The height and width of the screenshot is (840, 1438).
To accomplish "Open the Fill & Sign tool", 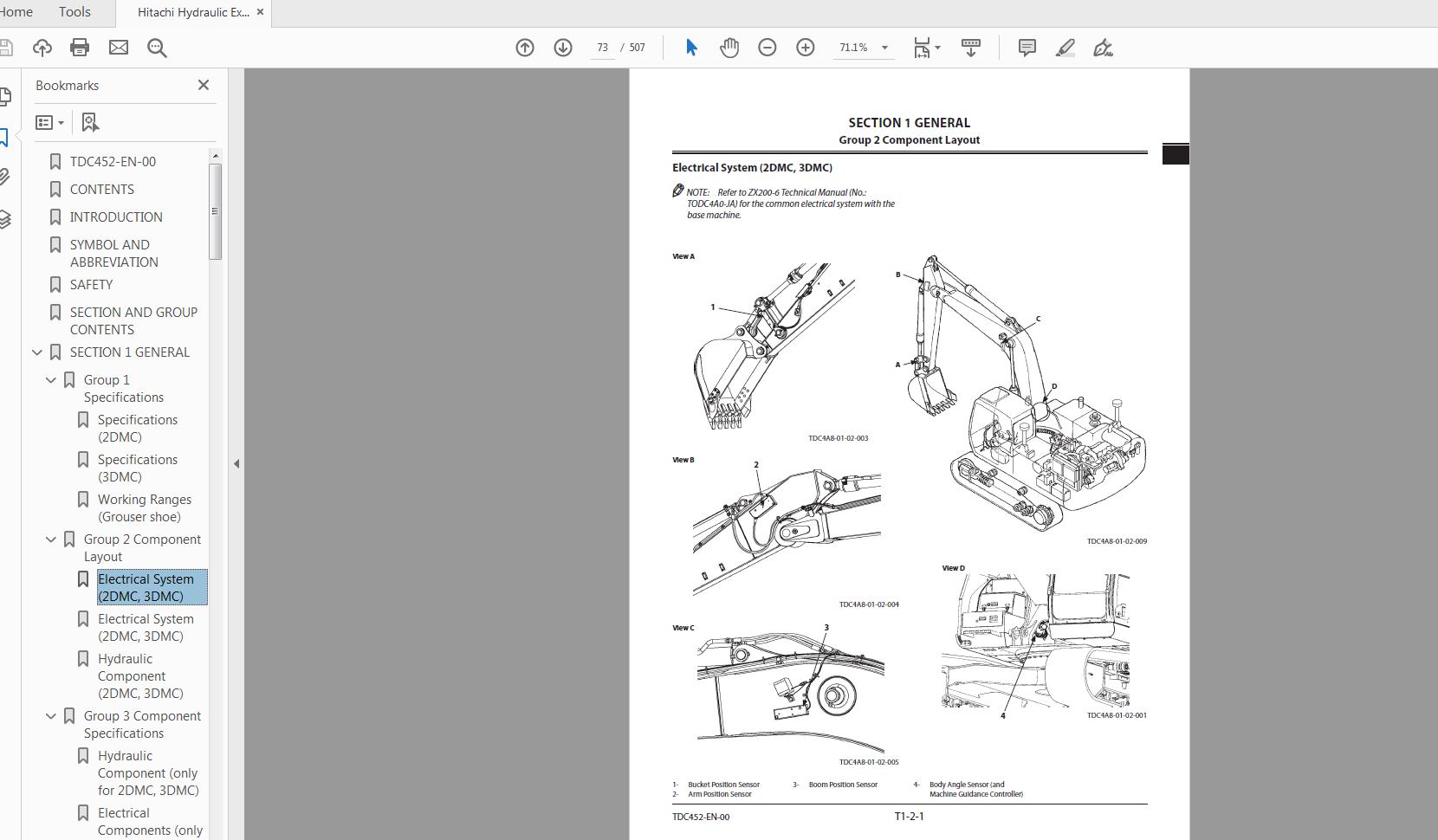I will coord(1103,48).
